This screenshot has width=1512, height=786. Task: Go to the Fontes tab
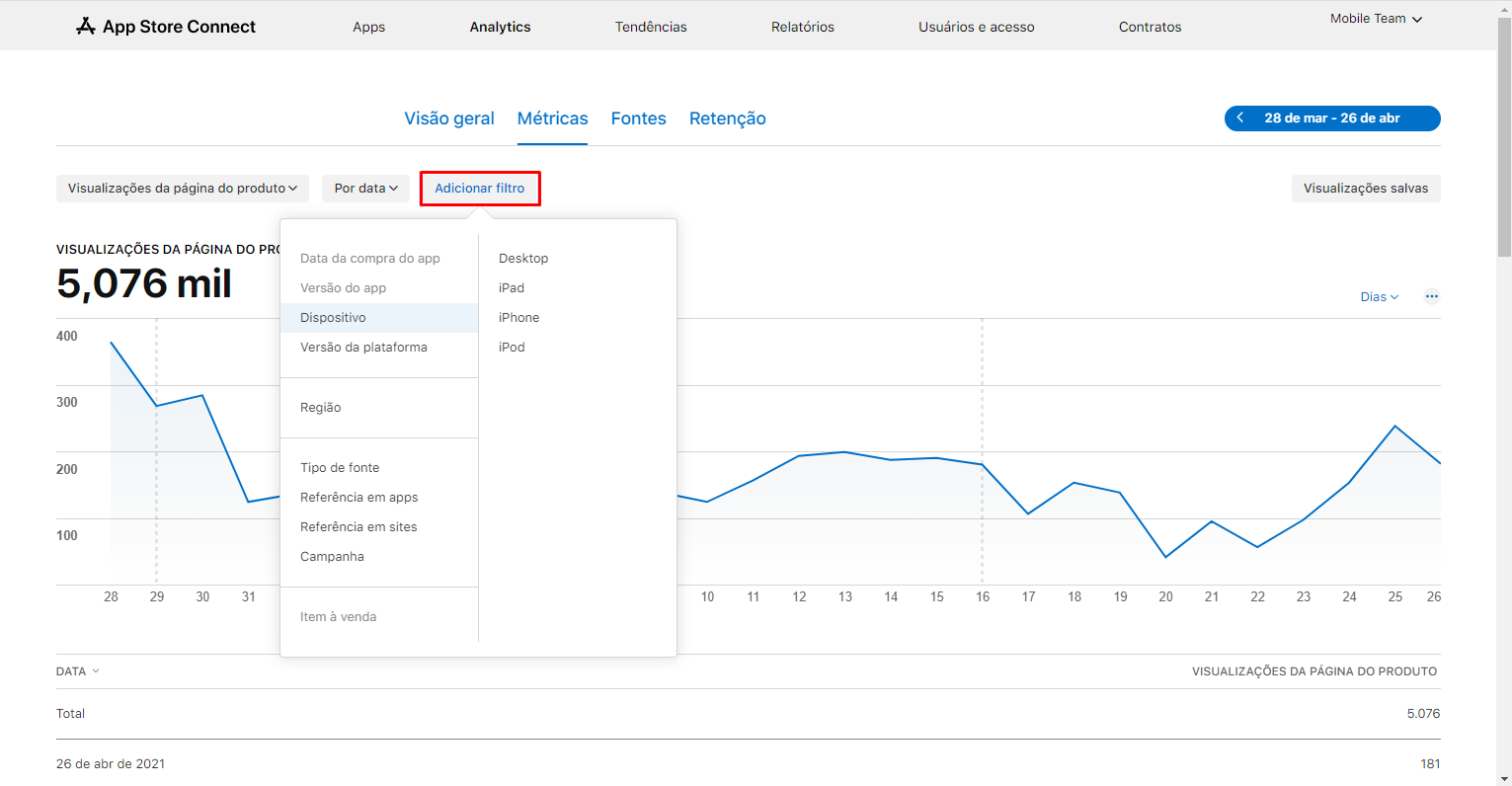[x=638, y=118]
